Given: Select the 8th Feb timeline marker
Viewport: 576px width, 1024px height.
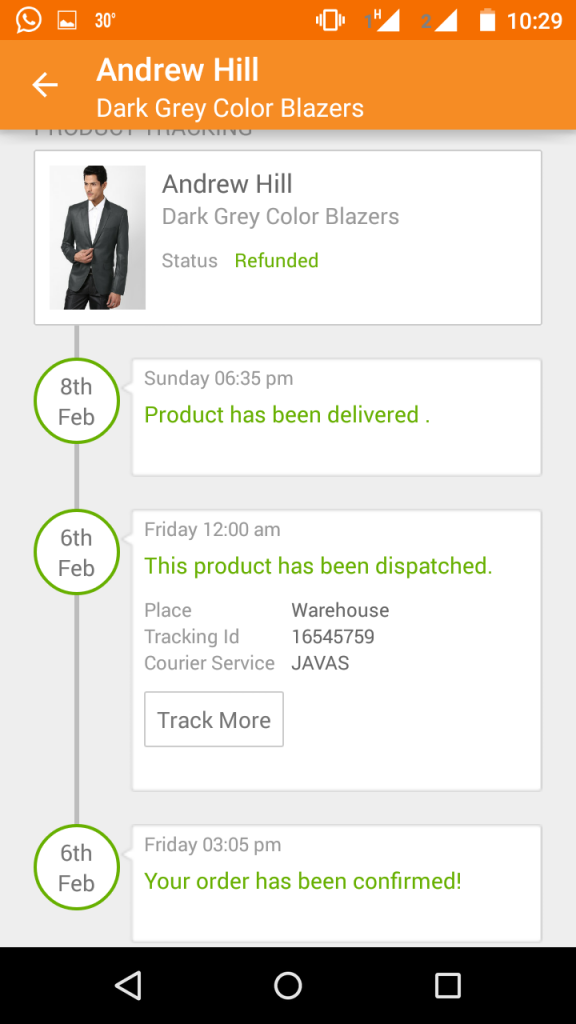Looking at the screenshot, I should (76, 401).
